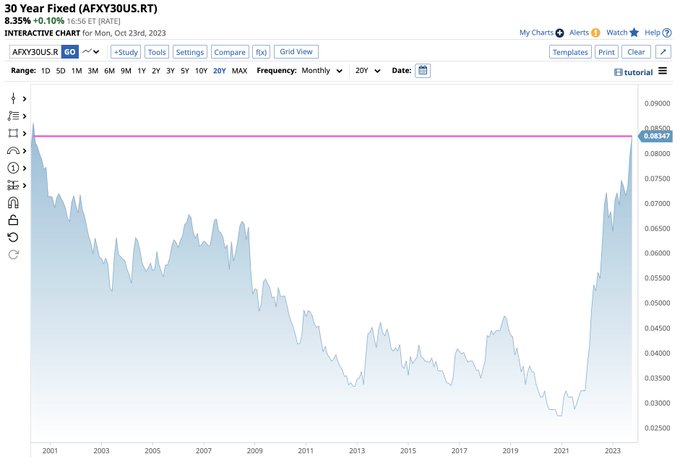Open the Frequency Monthly dropdown

point(322,71)
